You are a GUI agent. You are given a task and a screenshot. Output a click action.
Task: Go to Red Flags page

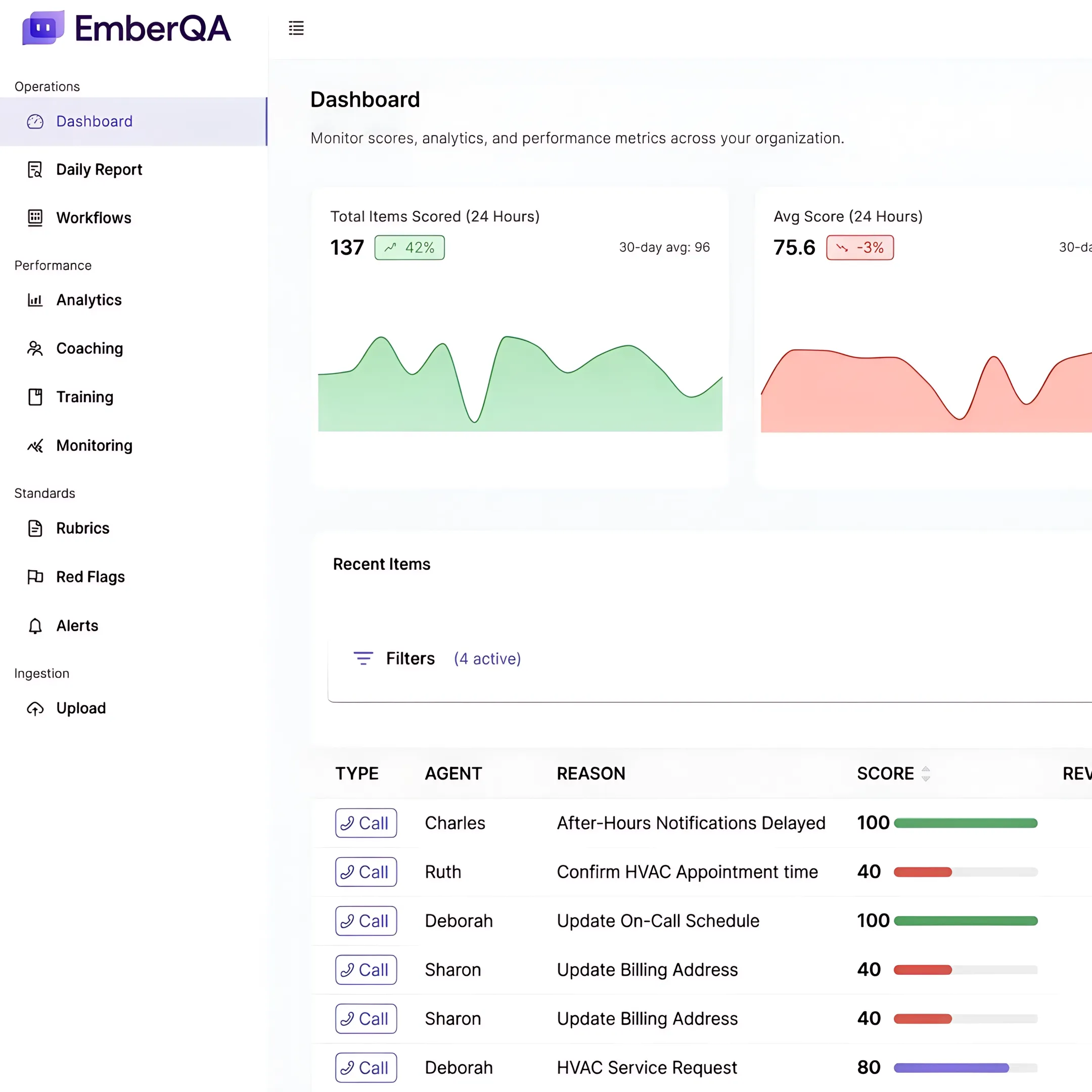[x=133, y=576]
